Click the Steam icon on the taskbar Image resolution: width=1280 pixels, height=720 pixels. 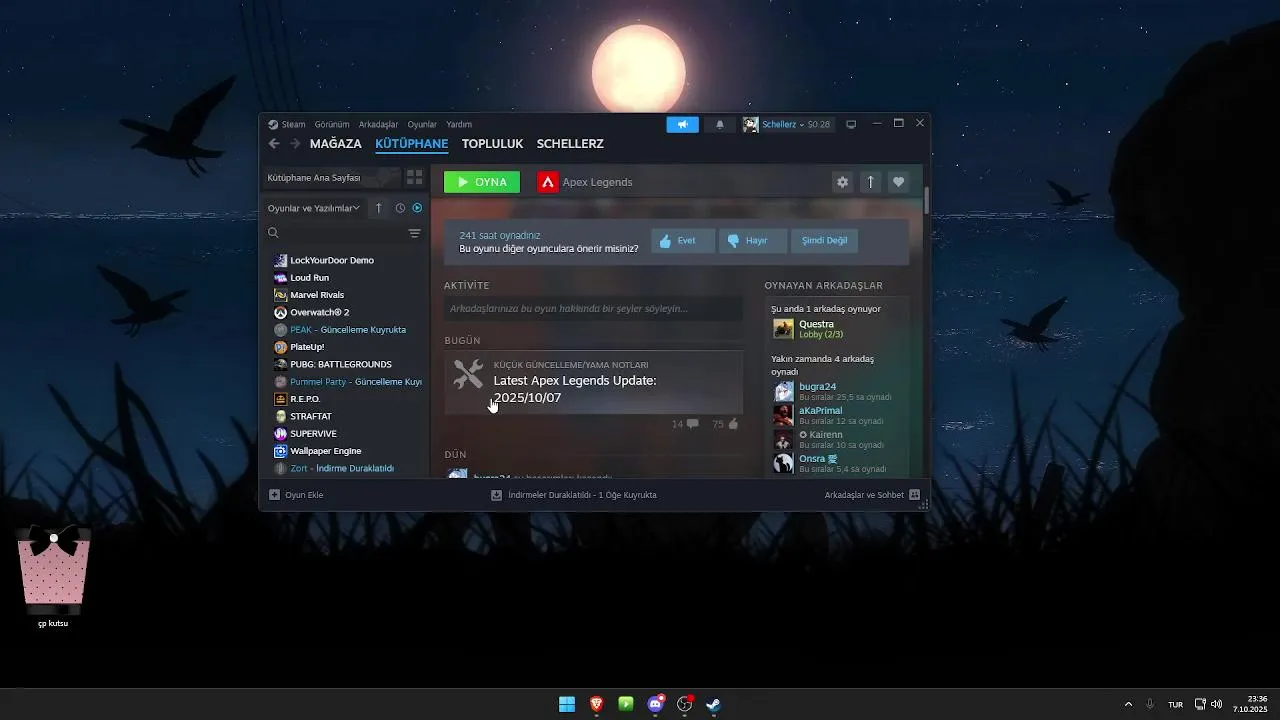pyautogui.click(x=714, y=704)
